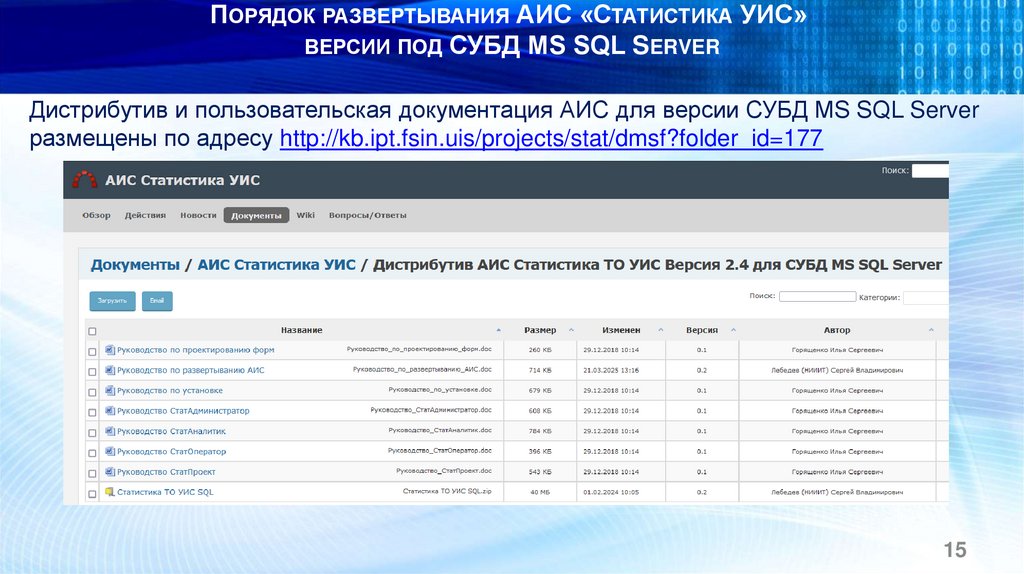
Task: Check the box for Руководство по развертыванию АИС
Action: [x=92, y=372]
